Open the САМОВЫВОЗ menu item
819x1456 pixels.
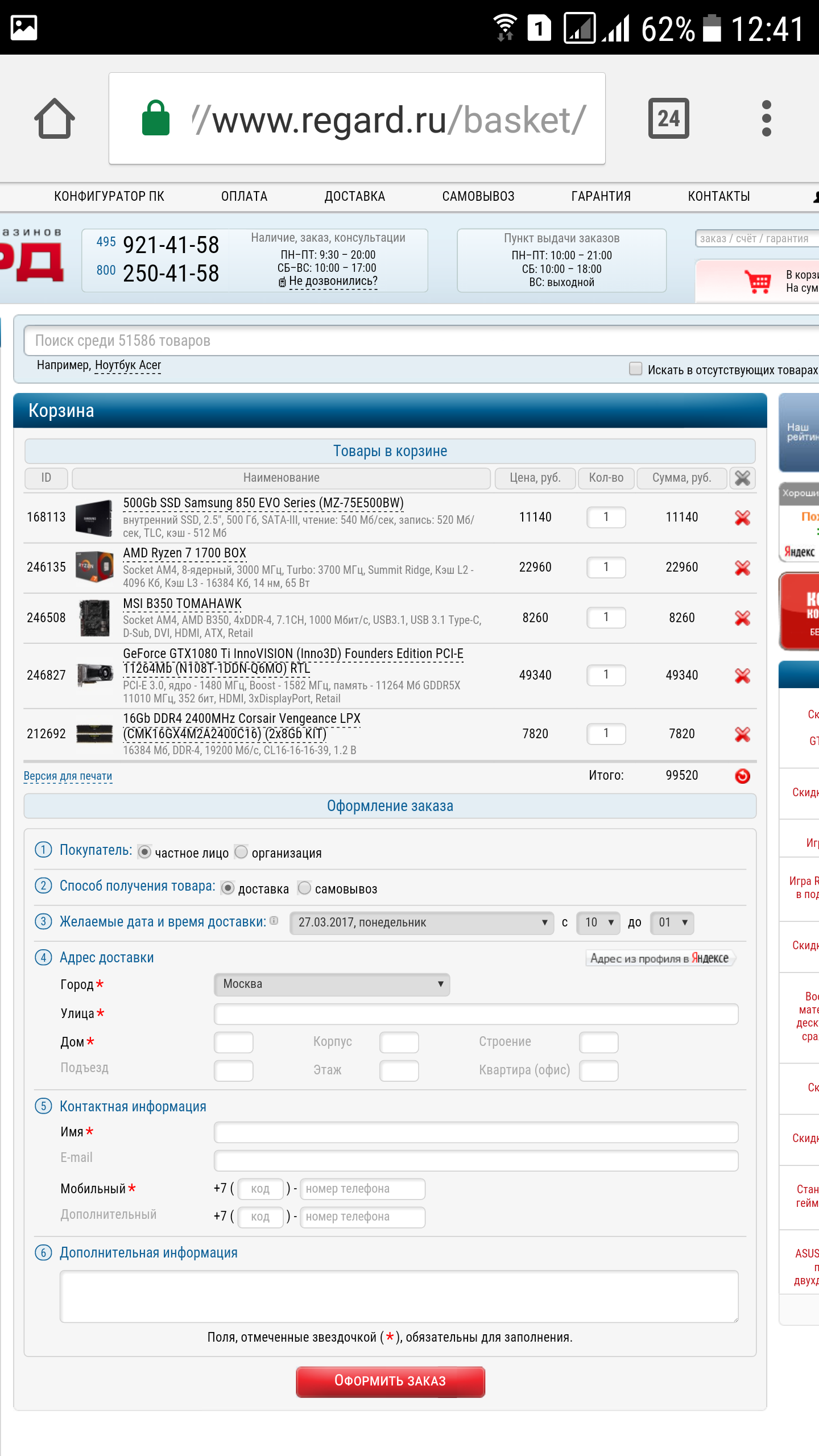478,196
